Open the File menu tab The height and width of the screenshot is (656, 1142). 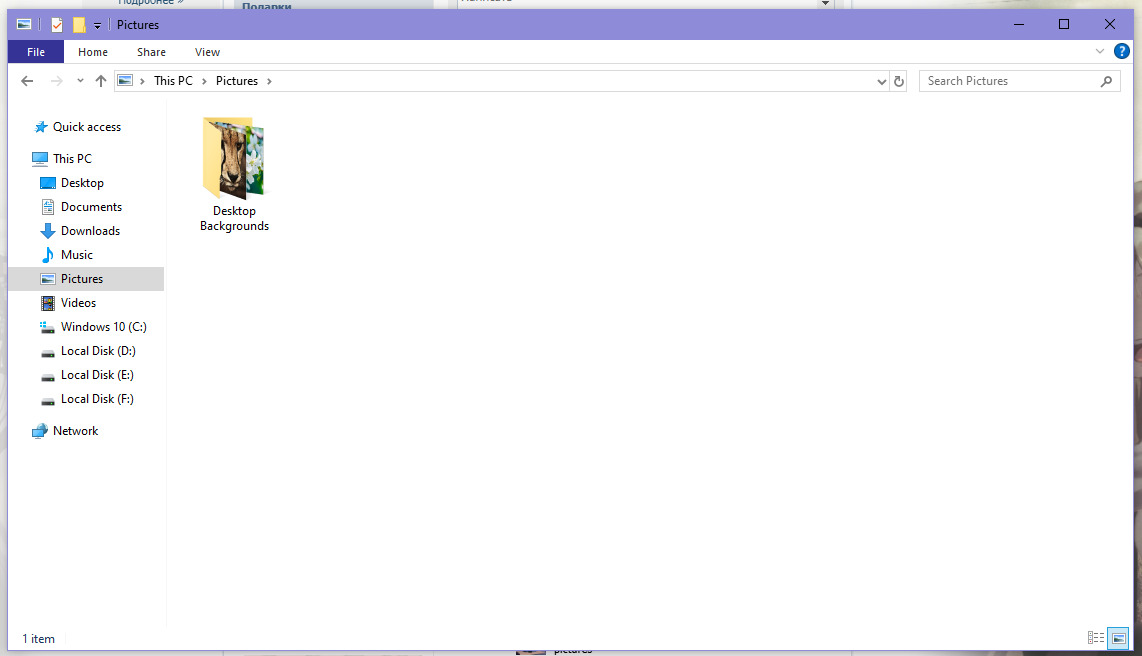click(x=36, y=52)
